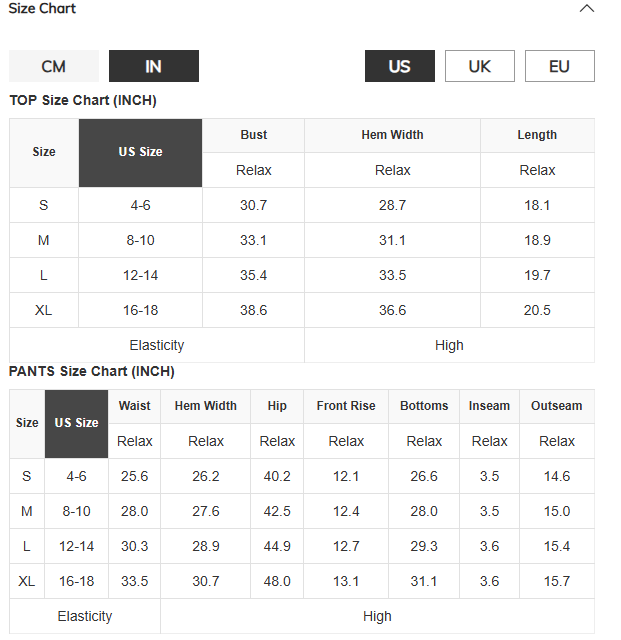Select the IN unit toggle
The width and height of the screenshot is (621, 640).
click(154, 66)
